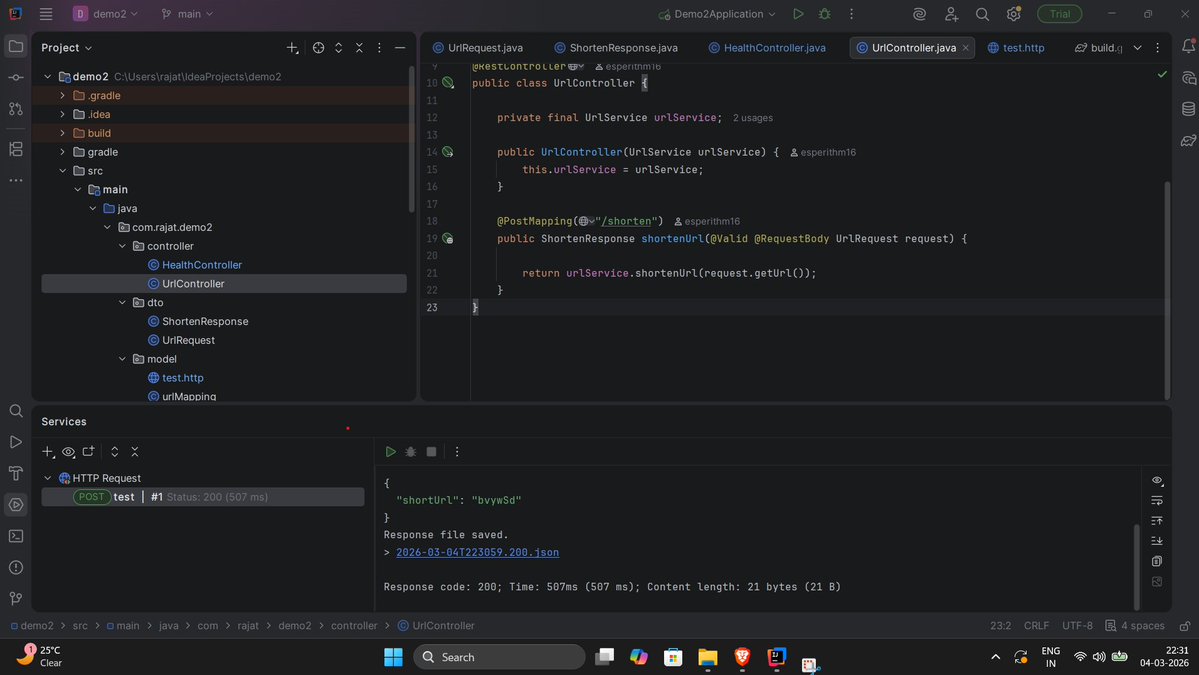1199x675 pixels.
Task: Click the editor vertical scrollbar
Action: pos(1167,289)
